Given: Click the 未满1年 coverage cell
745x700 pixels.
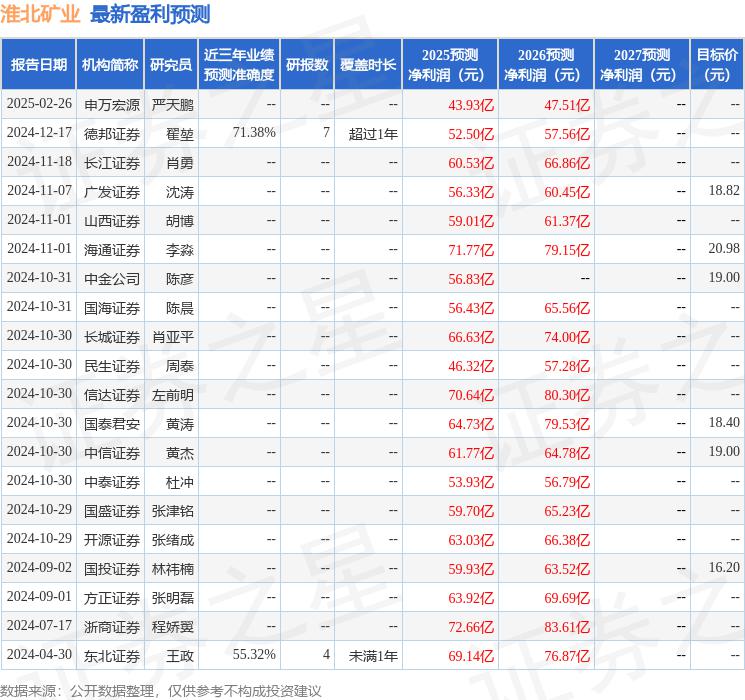Looking at the screenshot, I should [x=373, y=656].
